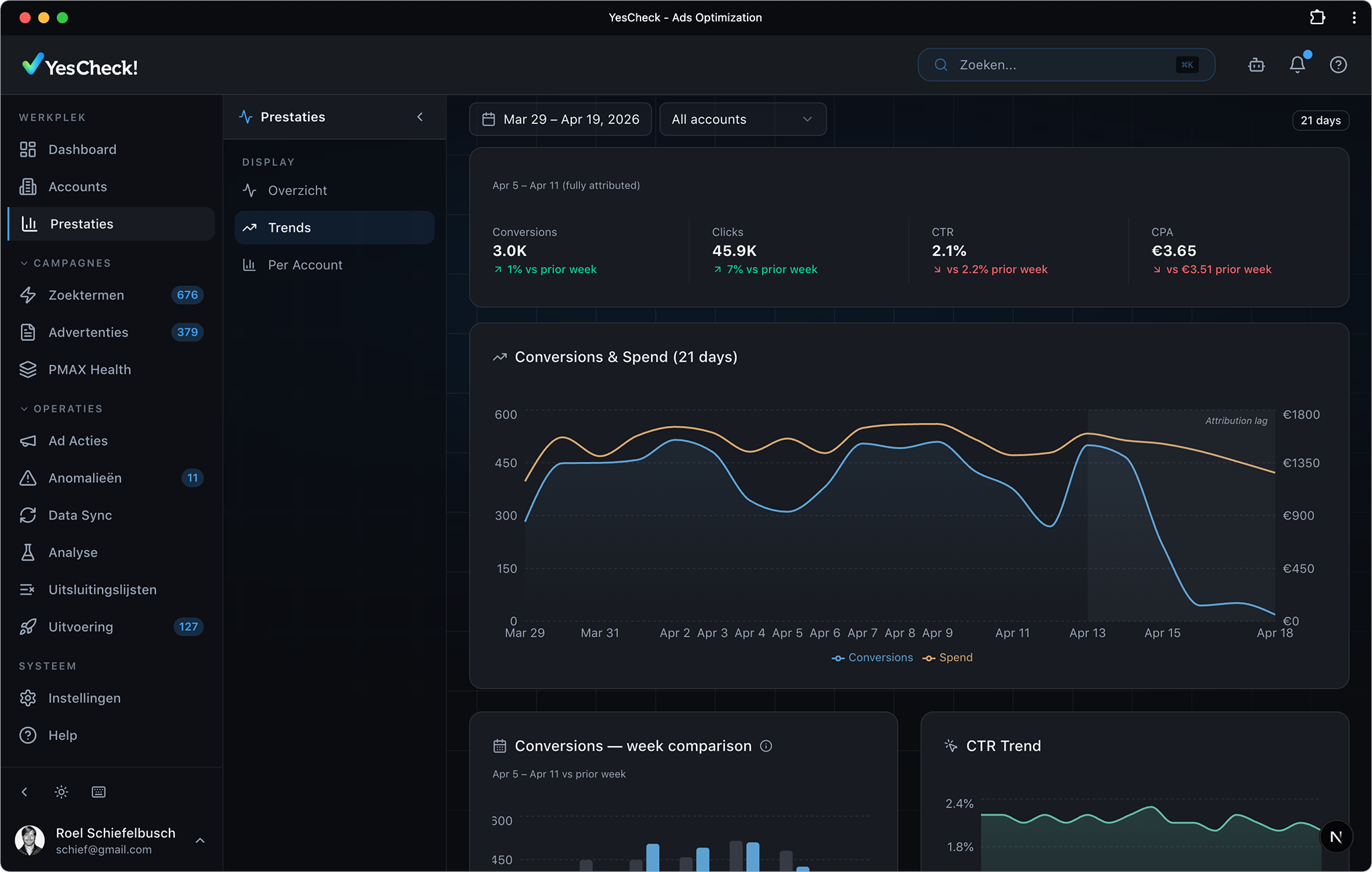
Task: Open Instellingen settings
Action: click(111, 698)
